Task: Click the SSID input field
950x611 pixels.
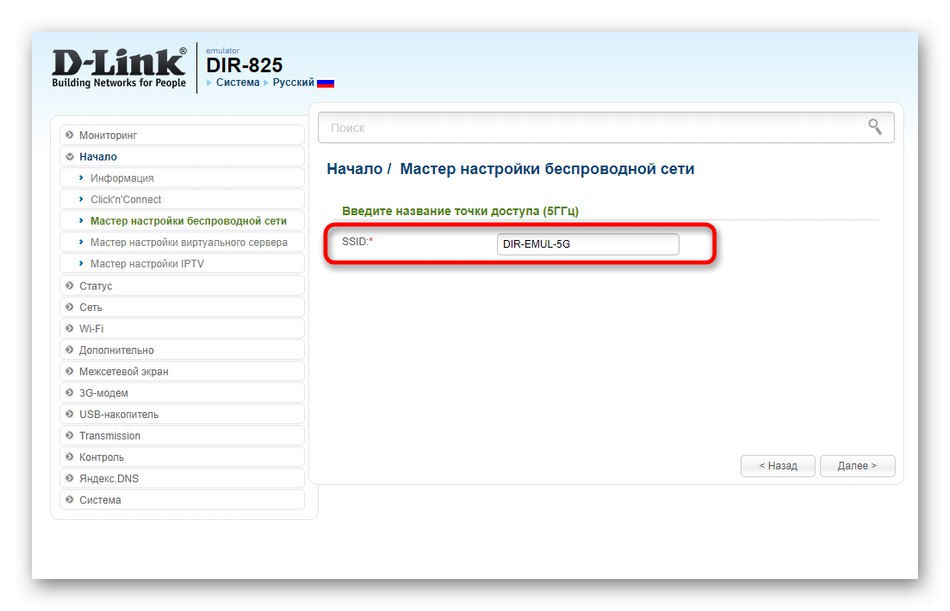Action: [x=588, y=244]
